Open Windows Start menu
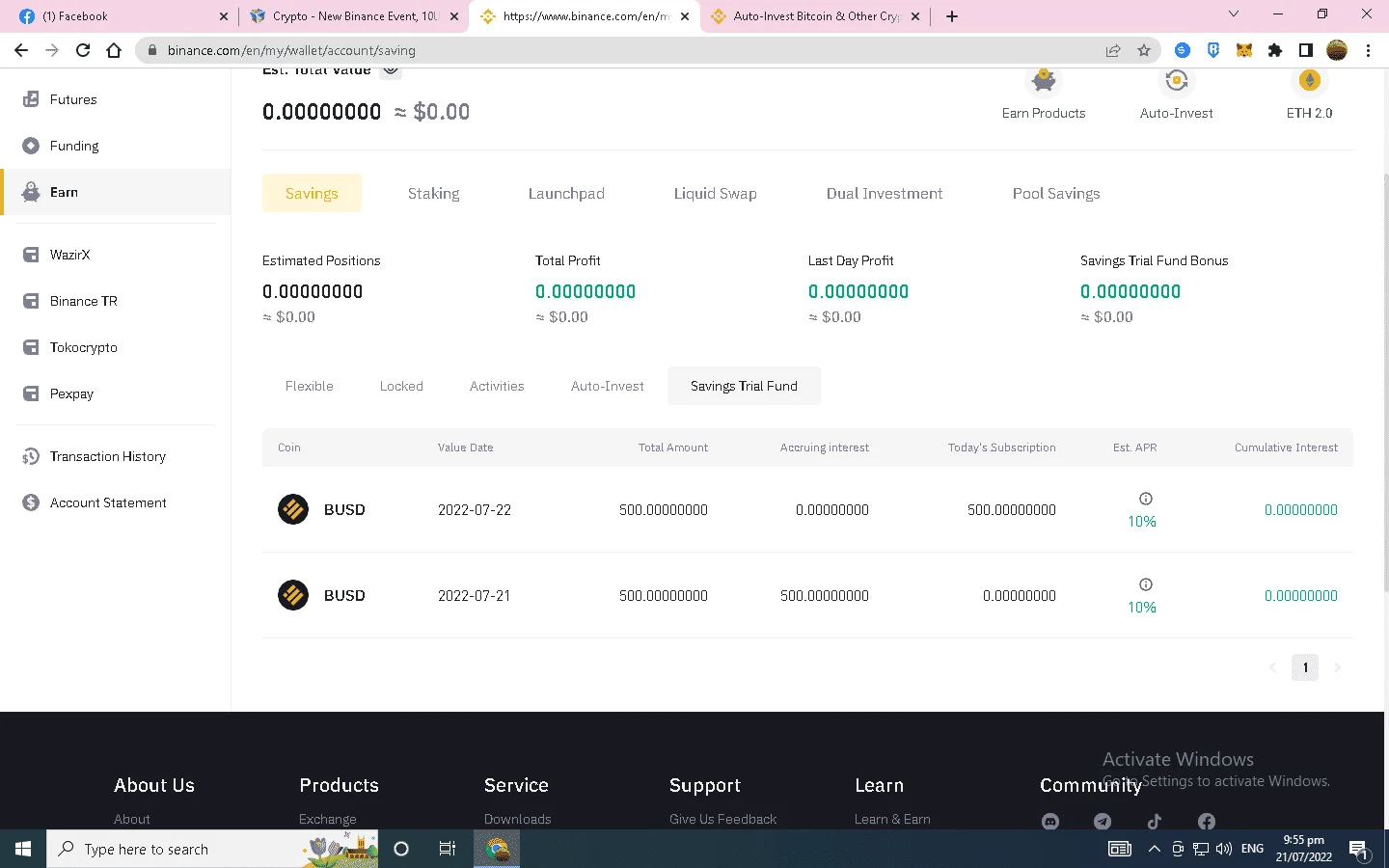Image resolution: width=1389 pixels, height=868 pixels. click(x=23, y=849)
